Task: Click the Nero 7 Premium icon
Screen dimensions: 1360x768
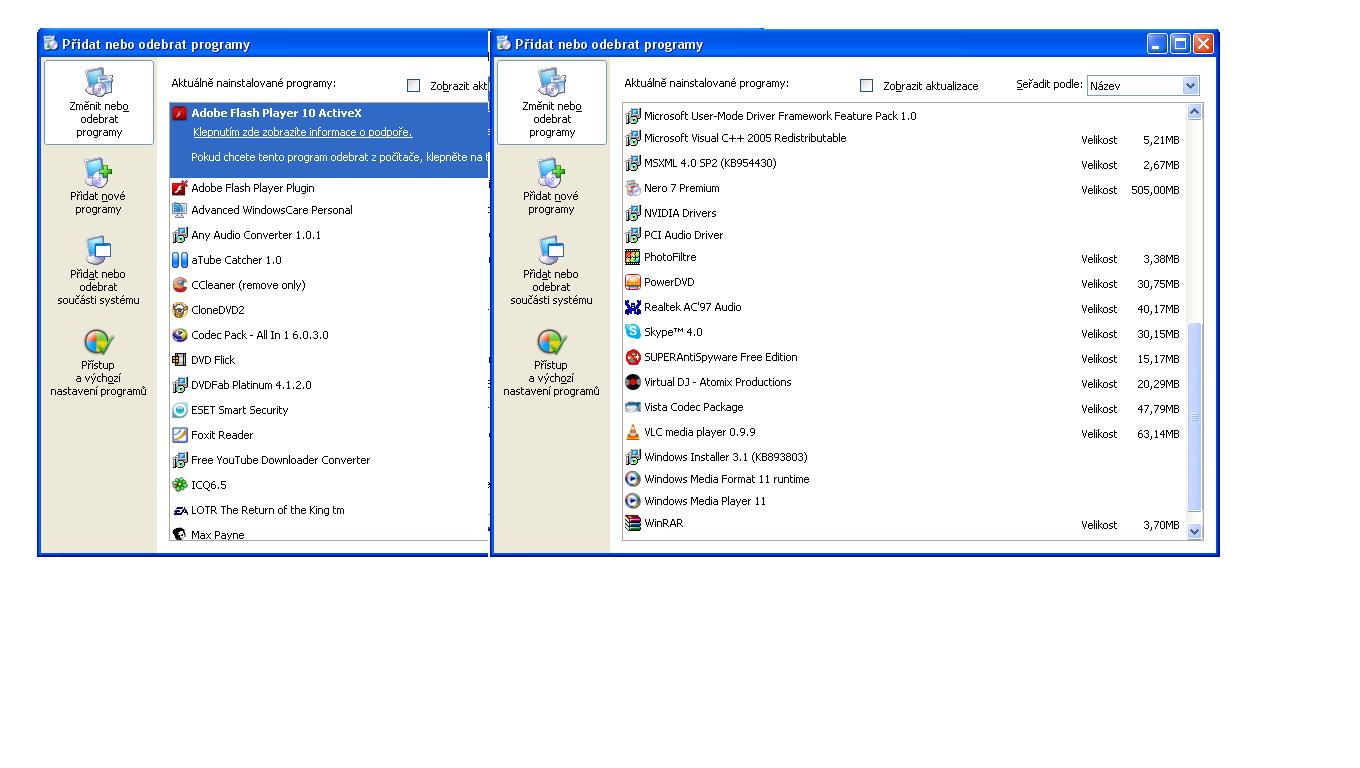Action: [x=633, y=188]
